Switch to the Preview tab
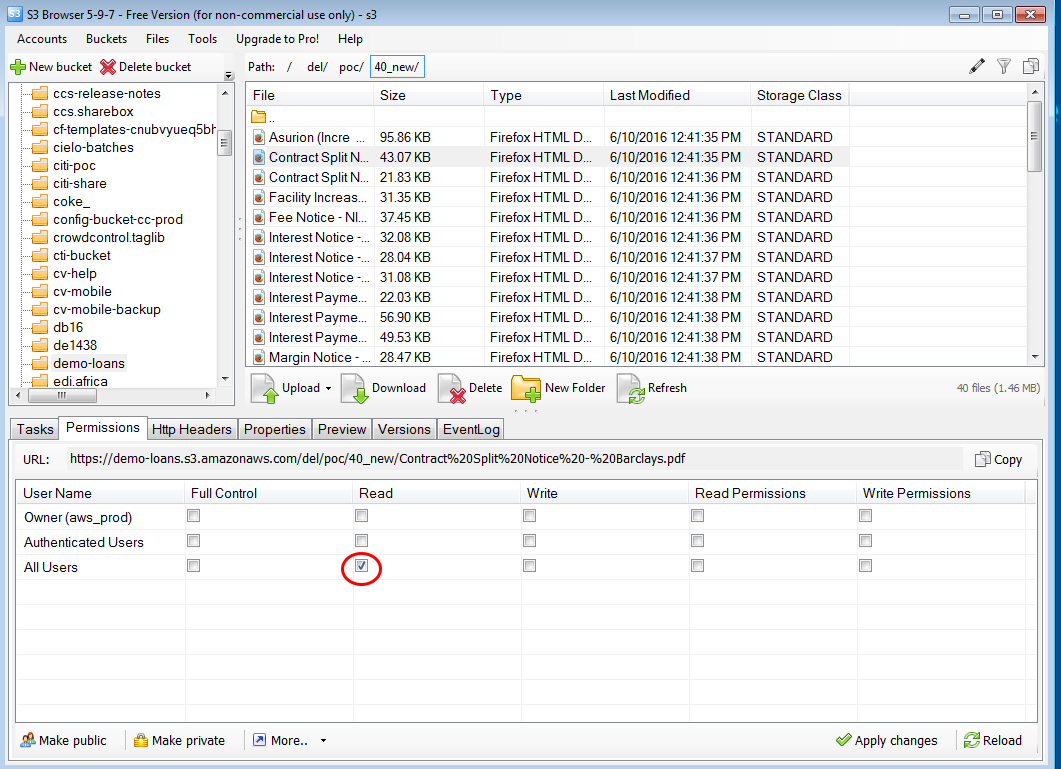This screenshot has height=769, width=1061. (x=342, y=429)
